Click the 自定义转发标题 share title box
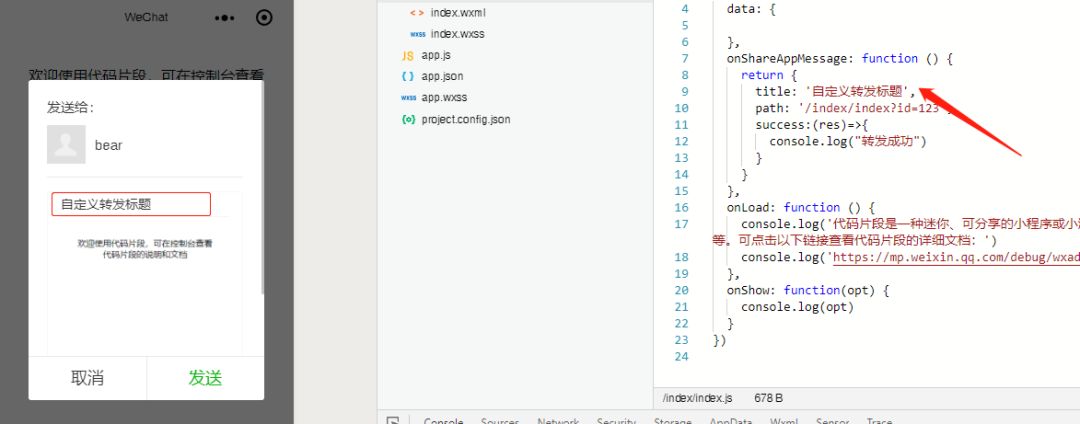This screenshot has width=1080, height=424. click(131, 204)
